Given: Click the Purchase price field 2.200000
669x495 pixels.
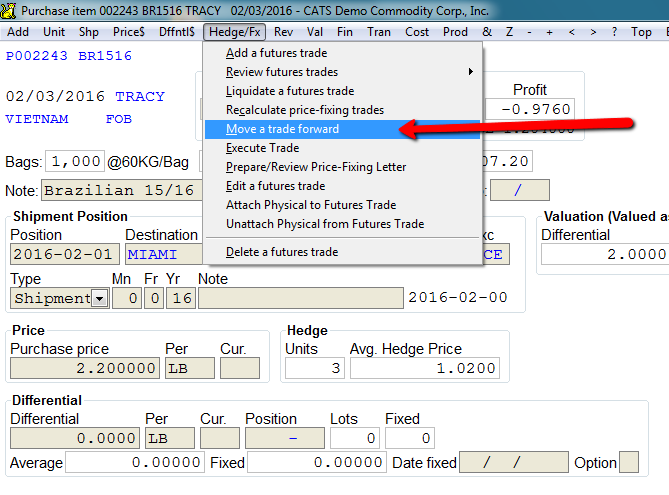Looking at the screenshot, I should point(85,368).
